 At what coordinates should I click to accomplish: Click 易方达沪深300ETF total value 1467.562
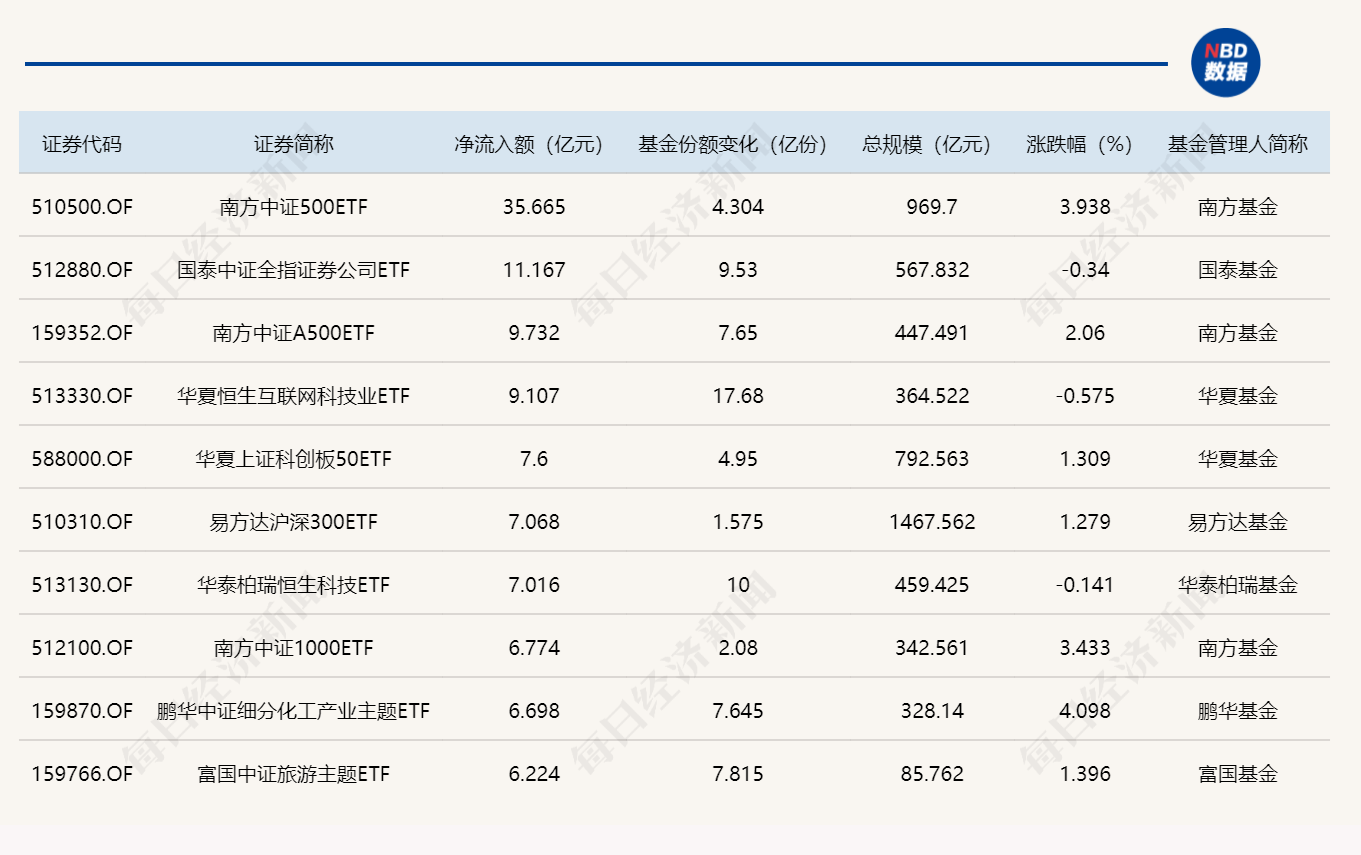point(931,522)
